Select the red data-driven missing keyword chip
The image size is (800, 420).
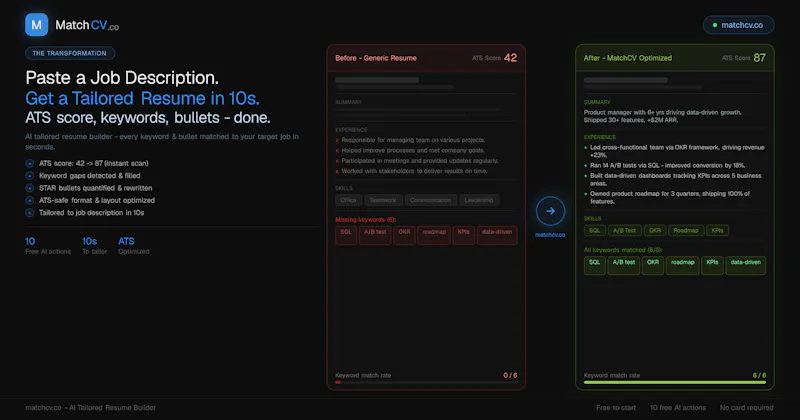497,235
